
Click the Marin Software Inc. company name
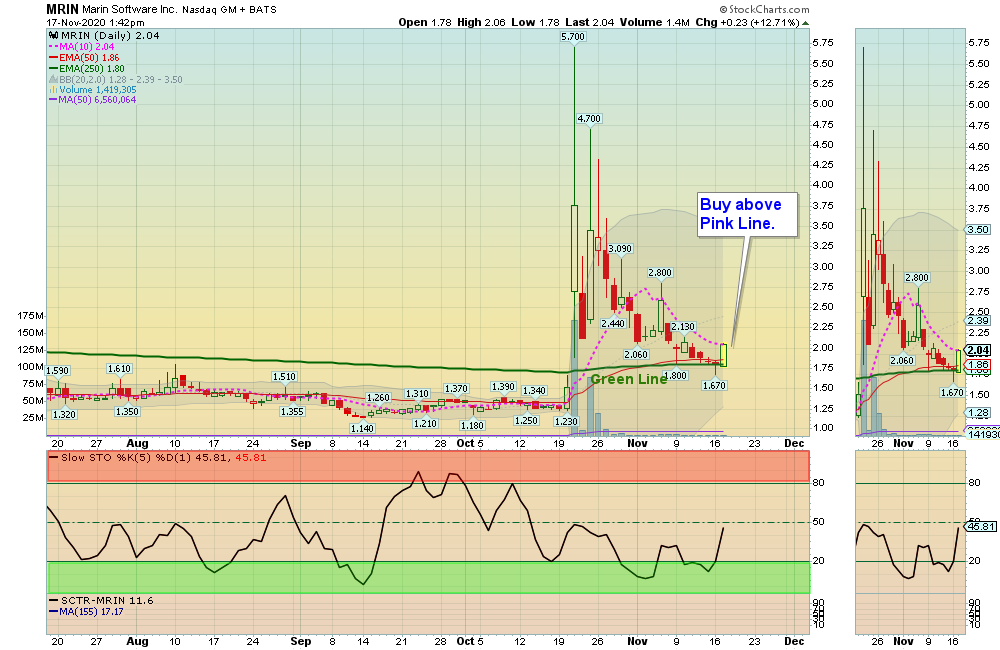pos(129,10)
